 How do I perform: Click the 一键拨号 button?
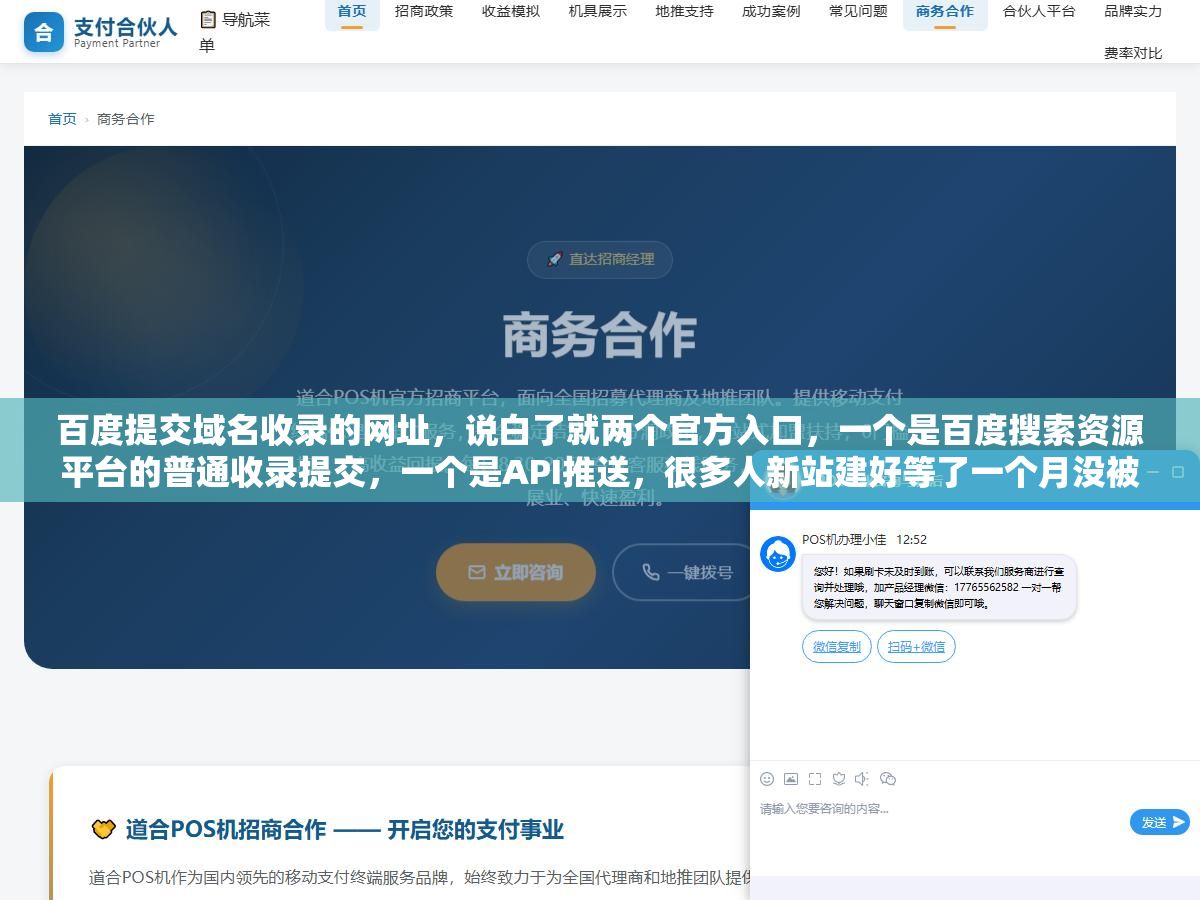point(686,572)
